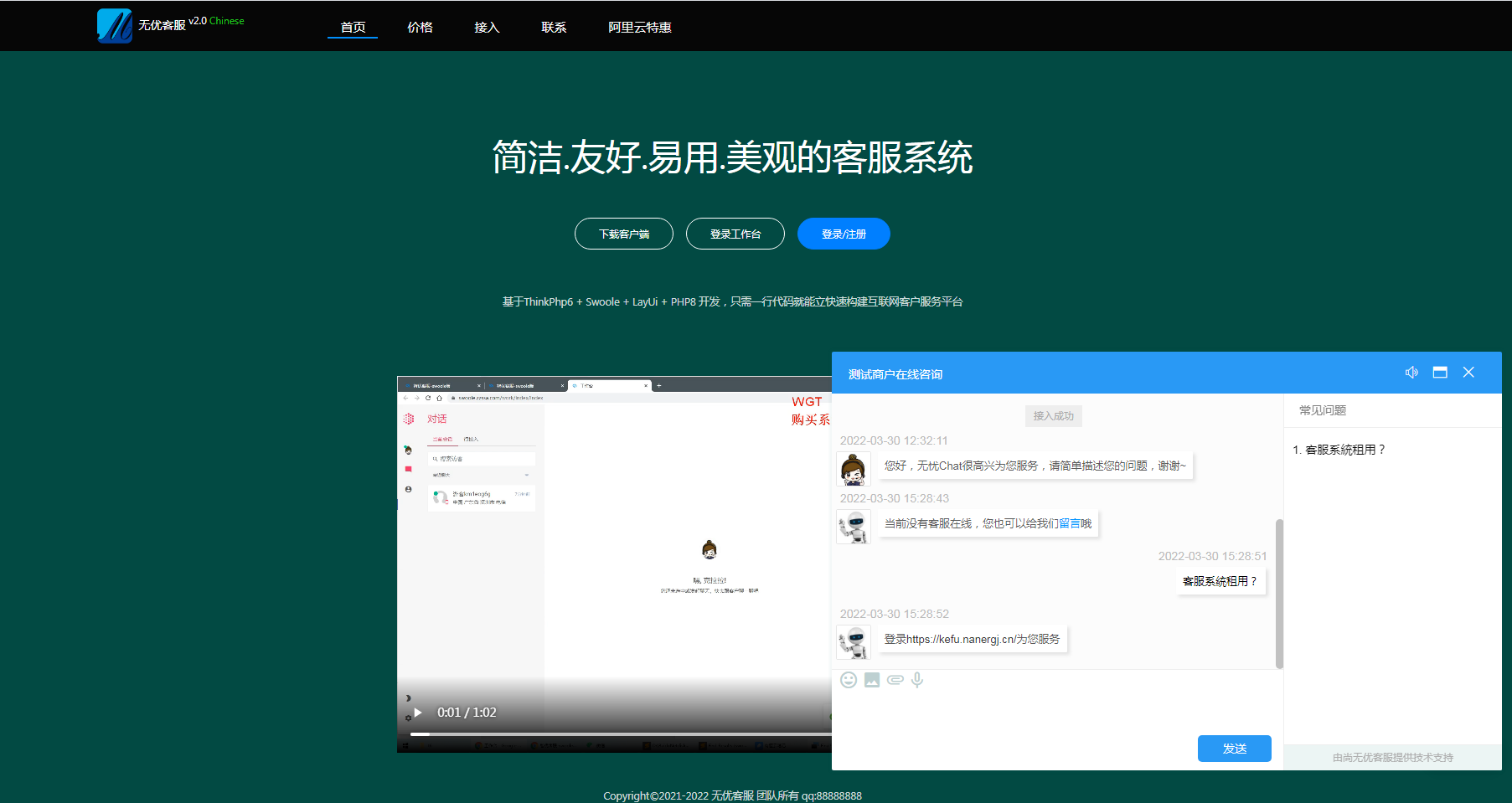The height and width of the screenshot is (803, 1512).
Task: Play the demo video
Action: pos(418,713)
